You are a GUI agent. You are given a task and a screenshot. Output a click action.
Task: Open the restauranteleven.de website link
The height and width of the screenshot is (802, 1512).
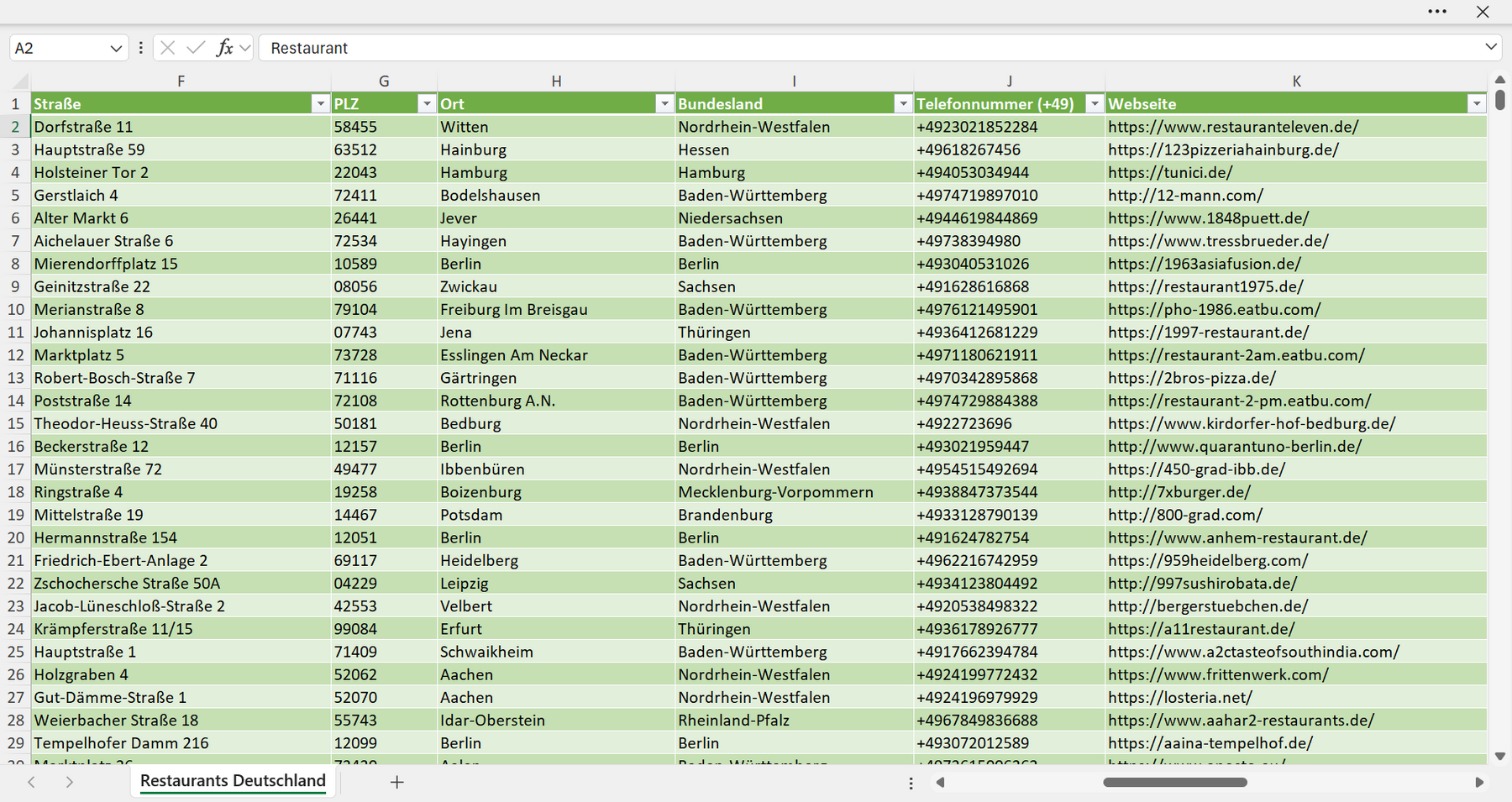click(1233, 127)
